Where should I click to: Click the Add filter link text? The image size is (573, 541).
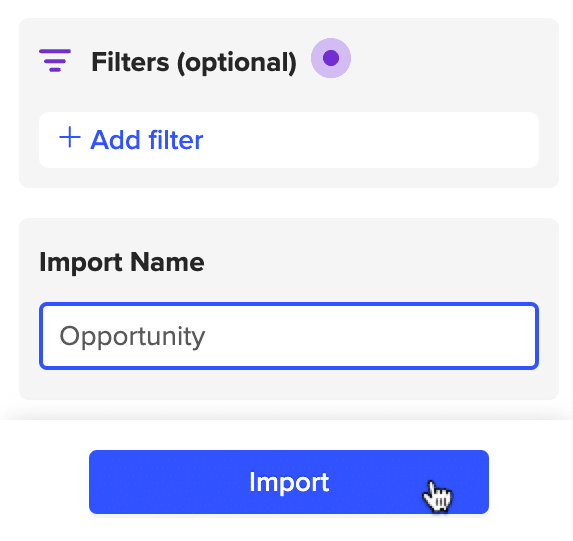coord(147,140)
